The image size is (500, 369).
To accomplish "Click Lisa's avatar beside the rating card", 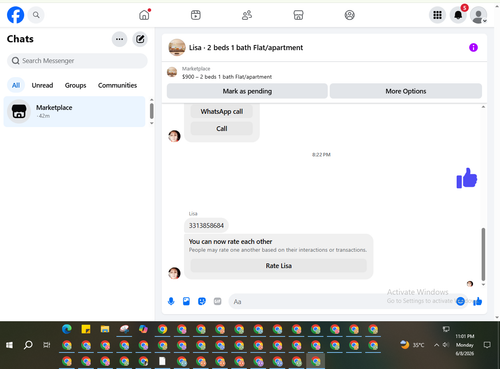I will (x=174, y=273).
